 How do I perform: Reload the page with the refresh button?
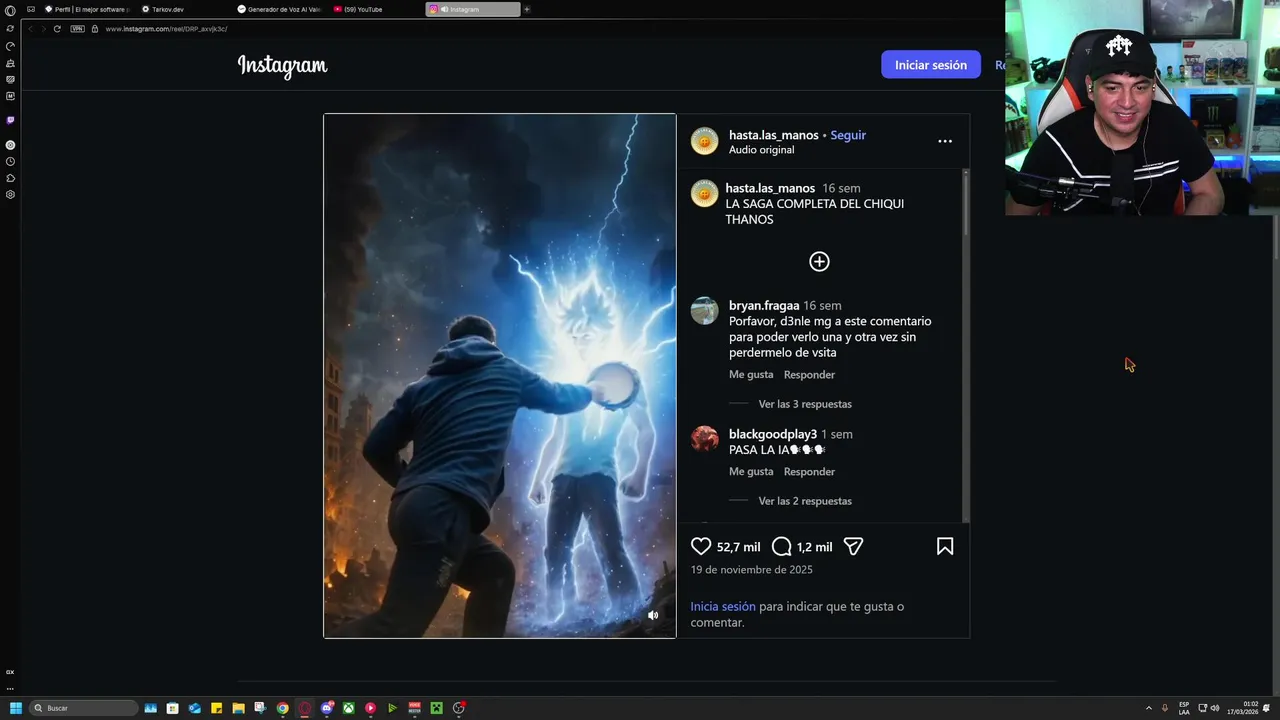(x=57, y=29)
